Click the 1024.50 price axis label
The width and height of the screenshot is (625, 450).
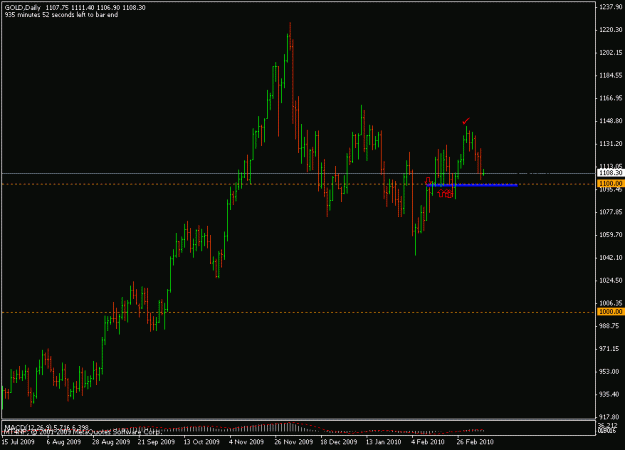click(x=611, y=280)
